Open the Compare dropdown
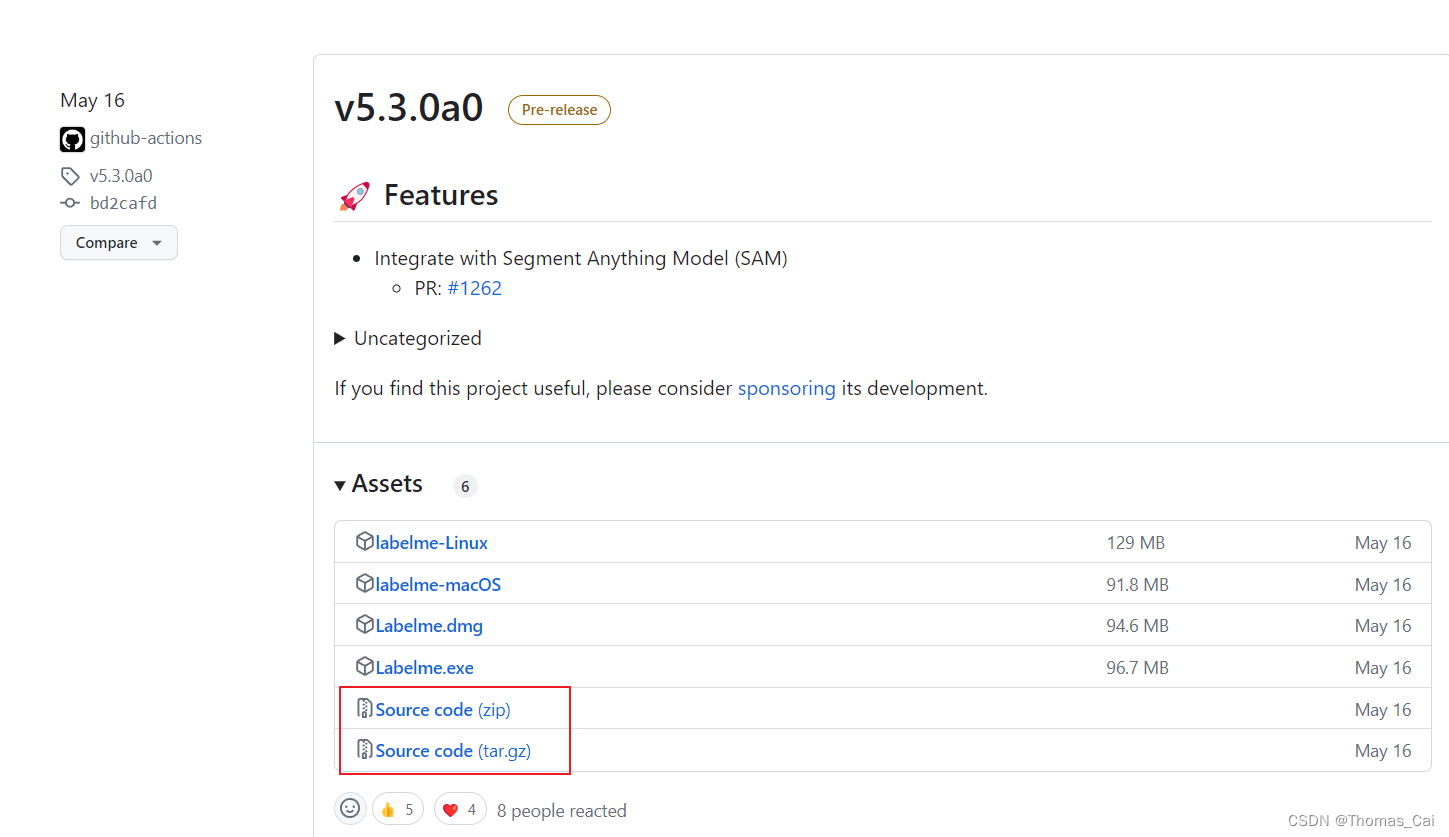The width and height of the screenshot is (1449, 837). (x=119, y=243)
